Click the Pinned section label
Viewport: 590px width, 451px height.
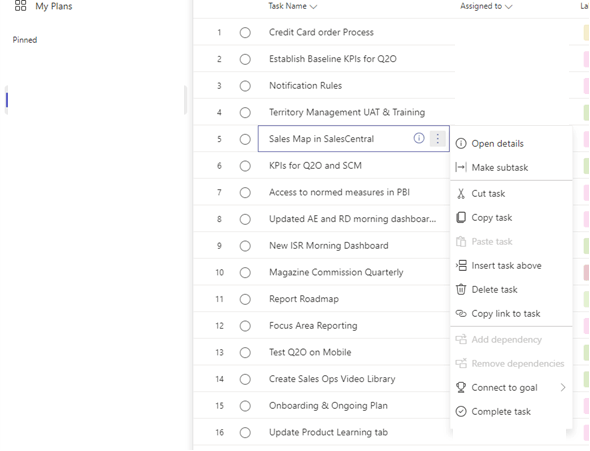(x=25, y=40)
